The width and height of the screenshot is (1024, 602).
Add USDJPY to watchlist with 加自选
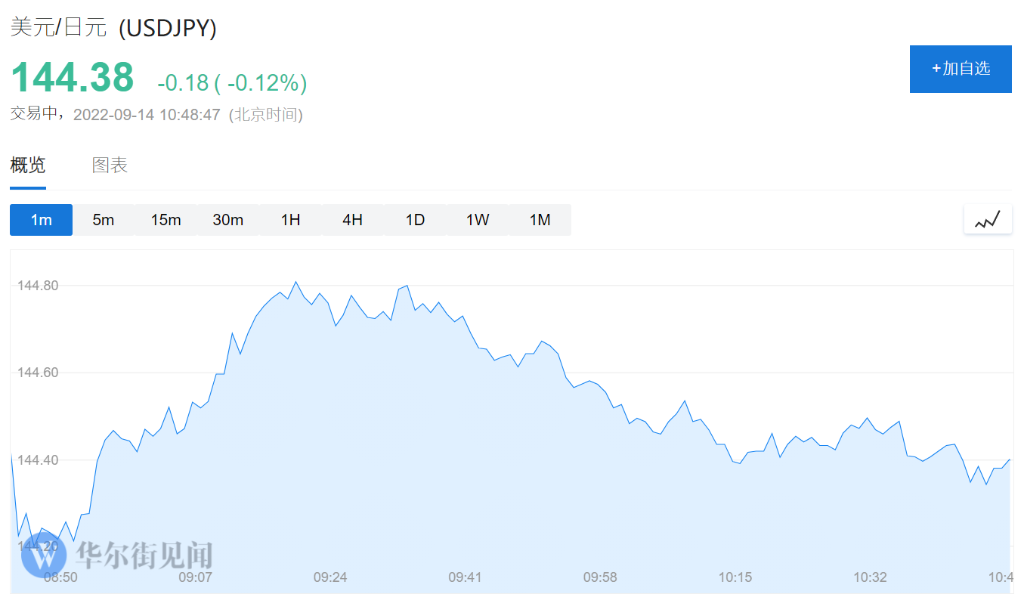(960, 69)
